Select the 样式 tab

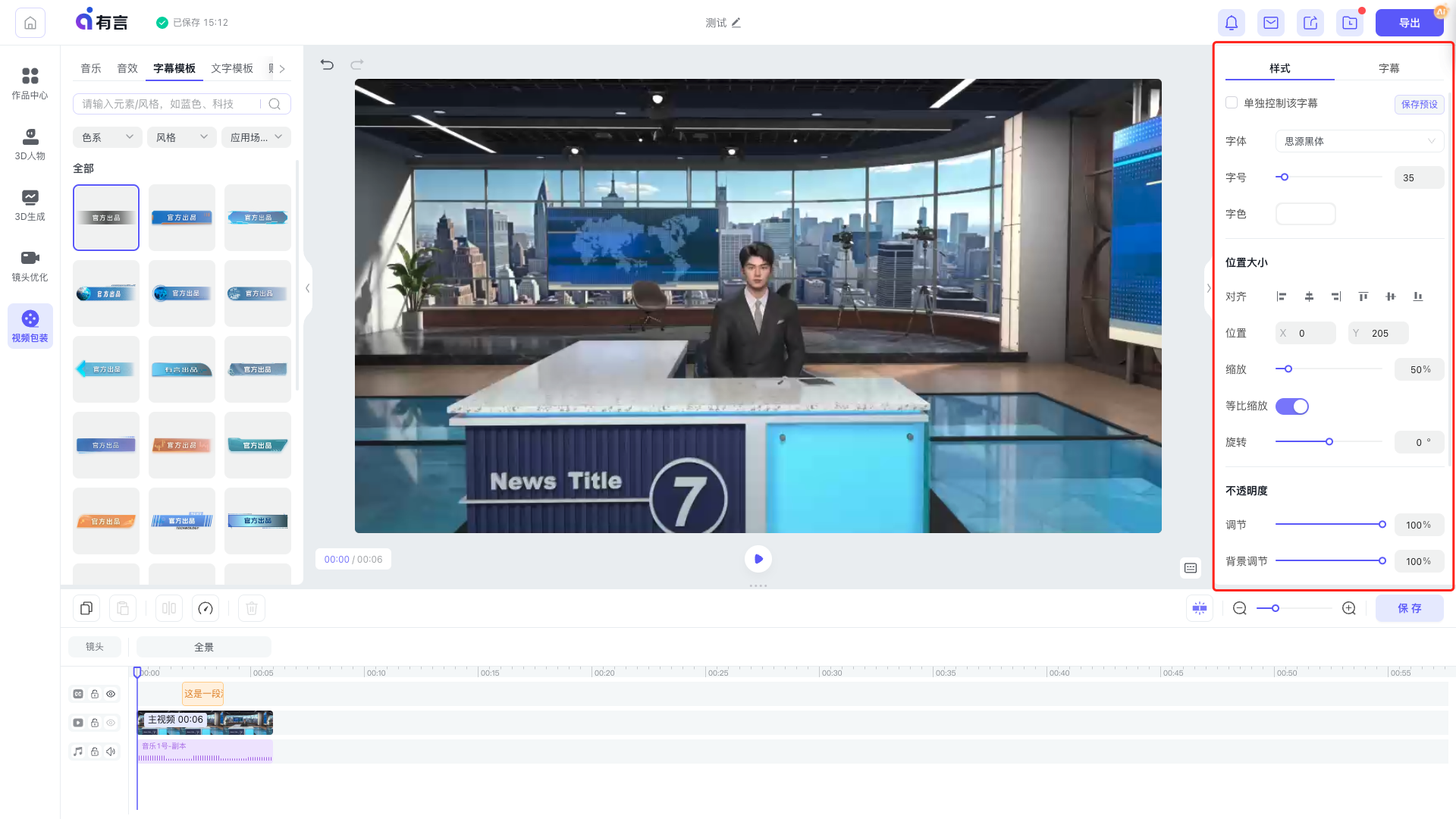coord(1280,68)
